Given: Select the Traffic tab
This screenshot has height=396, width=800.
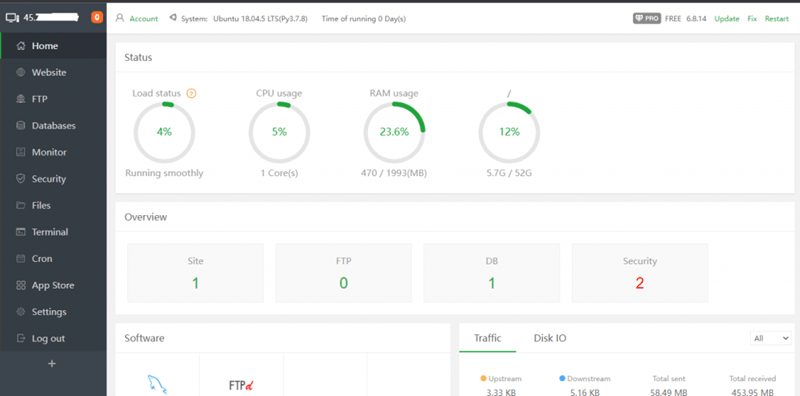Looking at the screenshot, I should [488, 338].
